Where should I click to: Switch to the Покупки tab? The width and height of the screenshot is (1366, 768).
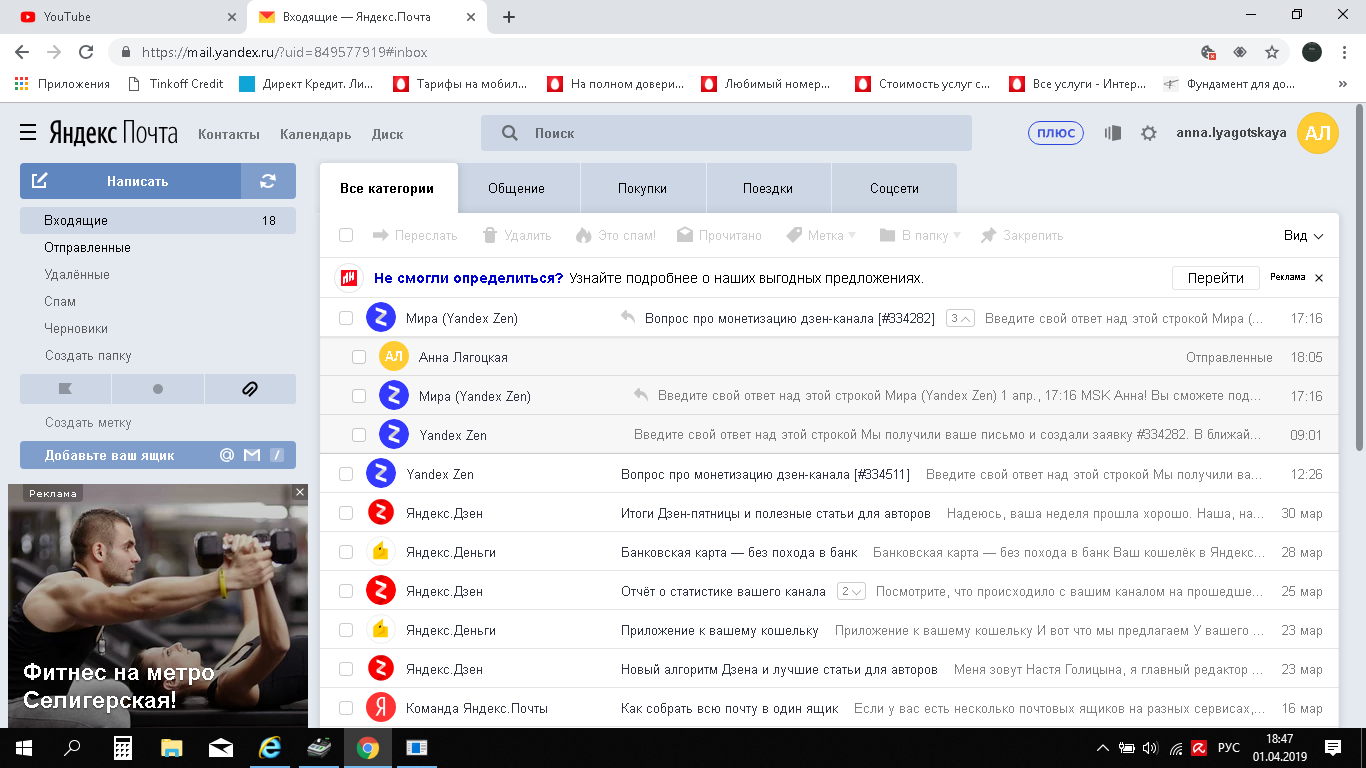[642, 188]
